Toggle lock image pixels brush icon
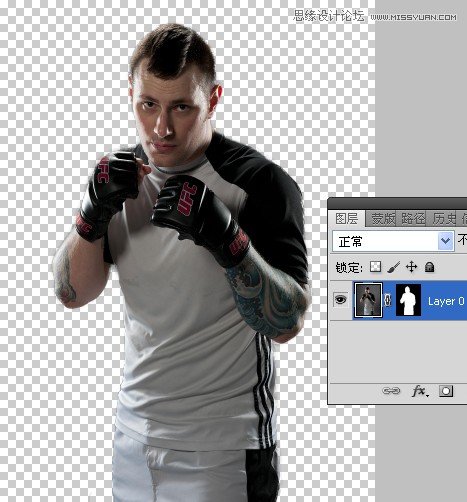This screenshot has width=467, height=502. (394, 267)
